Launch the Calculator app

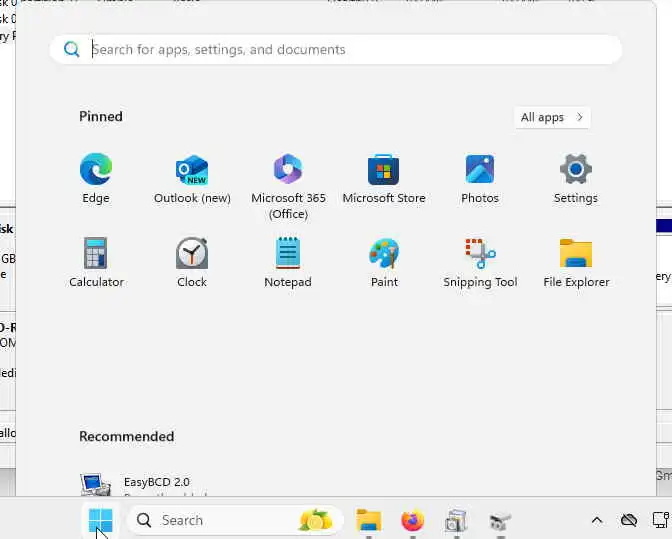[x=96, y=262]
